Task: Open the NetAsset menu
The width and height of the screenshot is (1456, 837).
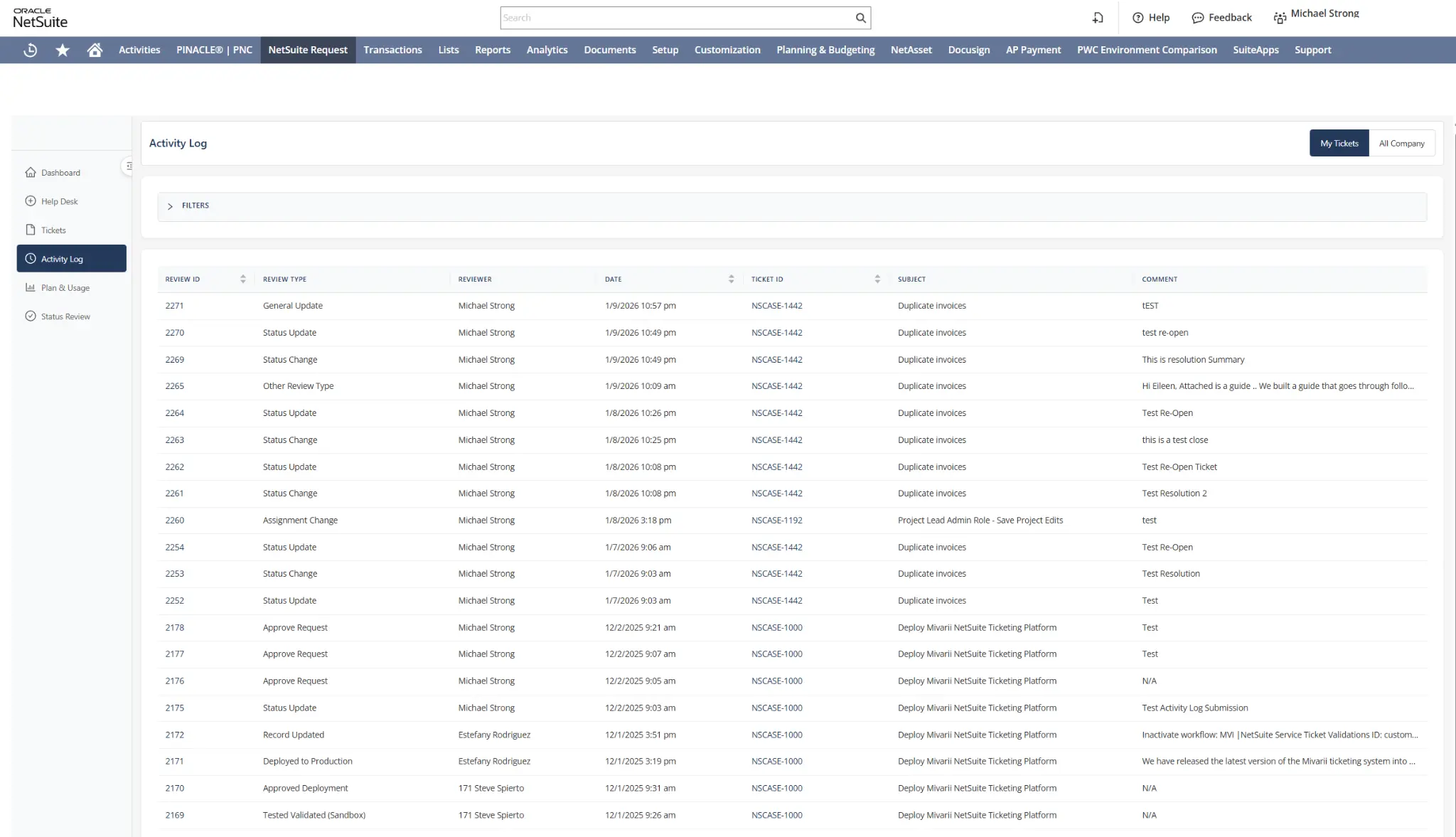Action: click(911, 50)
